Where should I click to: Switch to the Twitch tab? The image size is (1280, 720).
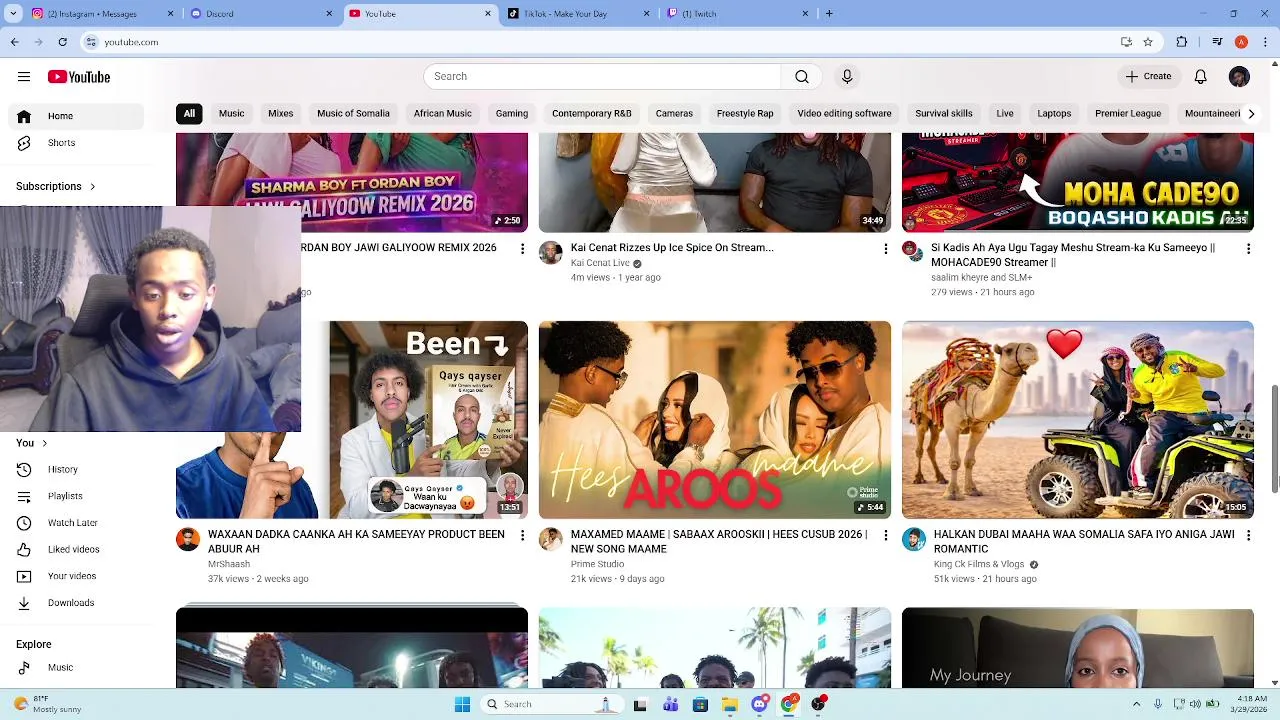coord(737,14)
